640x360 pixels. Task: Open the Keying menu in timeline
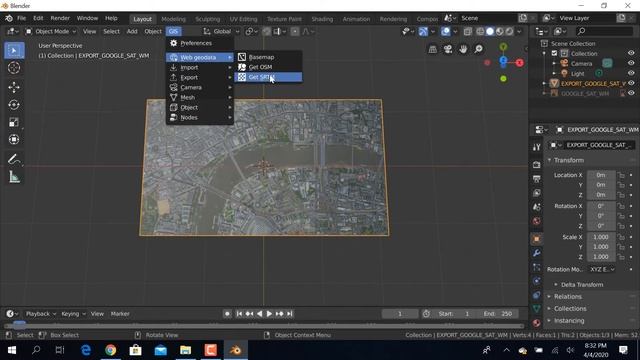(73, 314)
